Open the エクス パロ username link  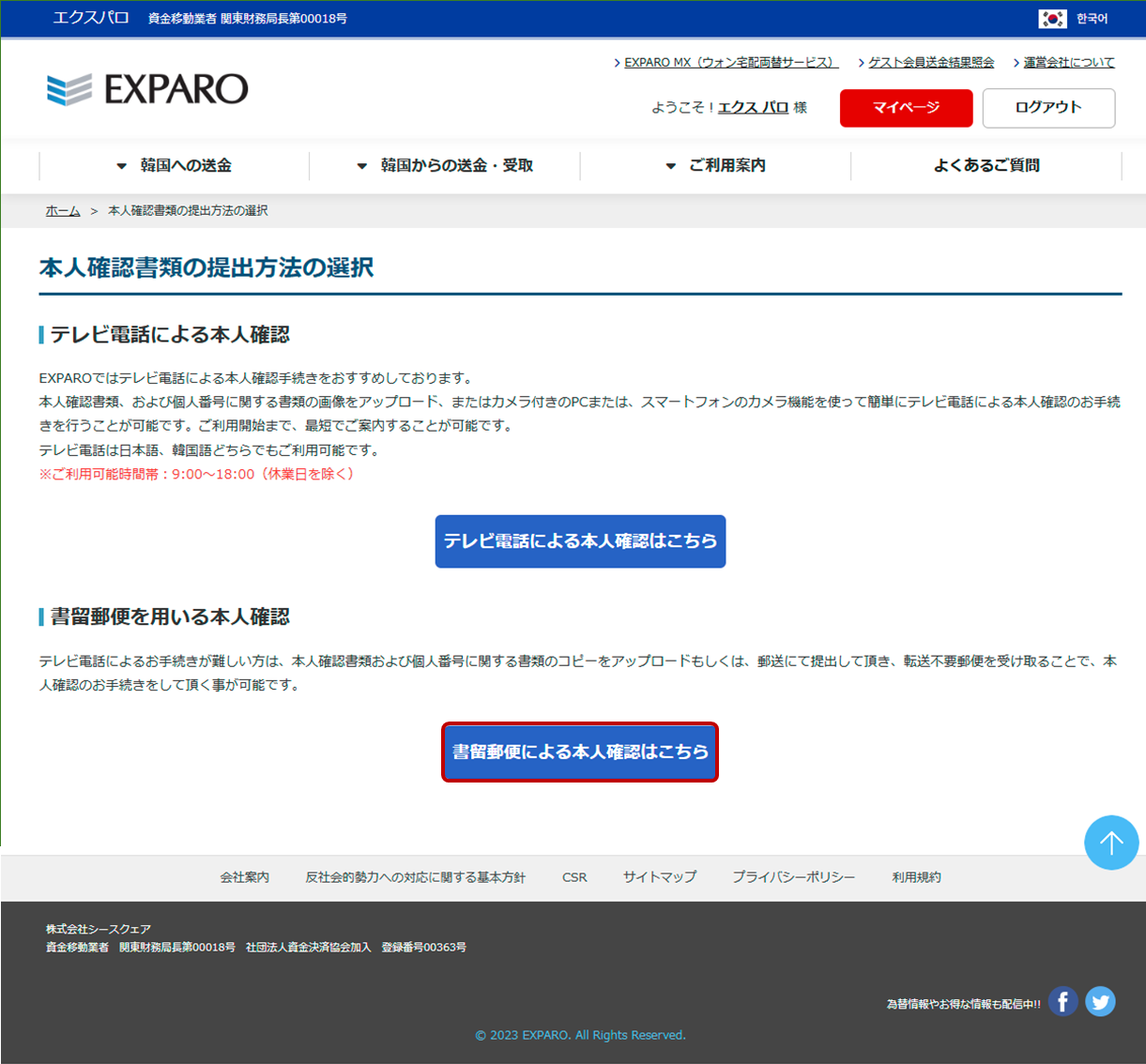click(x=753, y=108)
